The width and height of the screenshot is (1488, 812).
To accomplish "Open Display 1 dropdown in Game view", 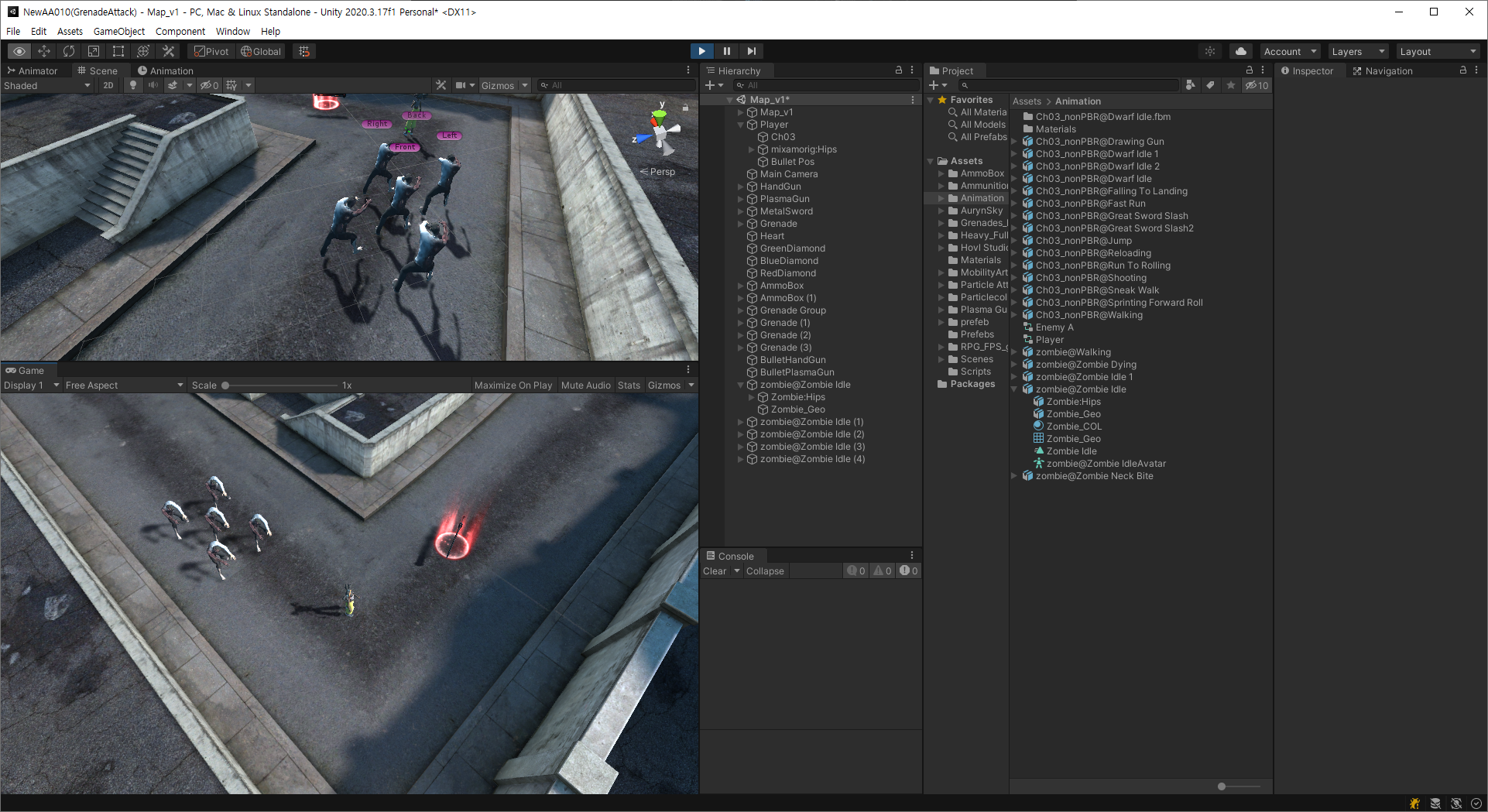I will click(32, 385).
